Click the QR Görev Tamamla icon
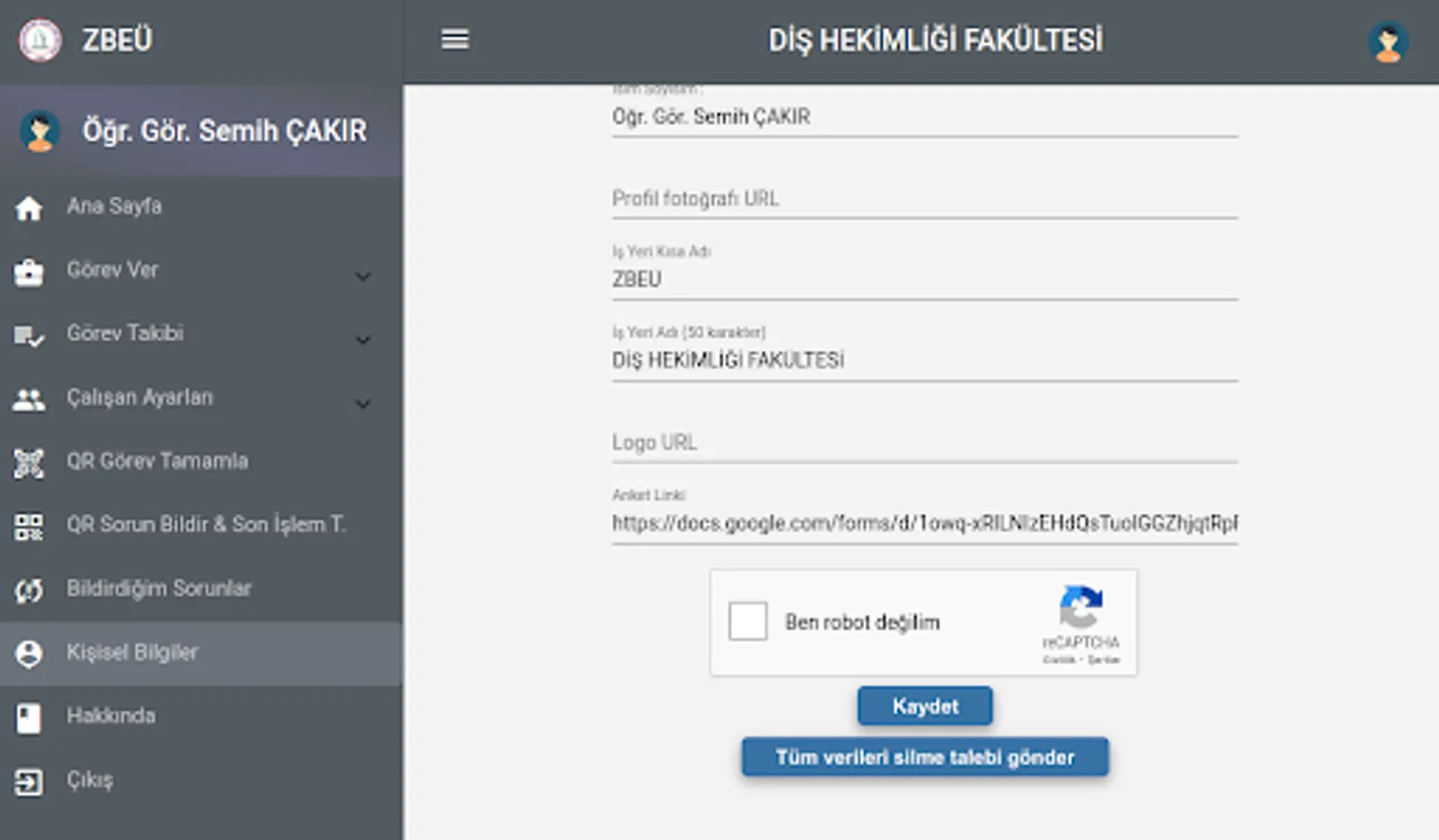This screenshot has height=840, width=1439. pos(29,462)
